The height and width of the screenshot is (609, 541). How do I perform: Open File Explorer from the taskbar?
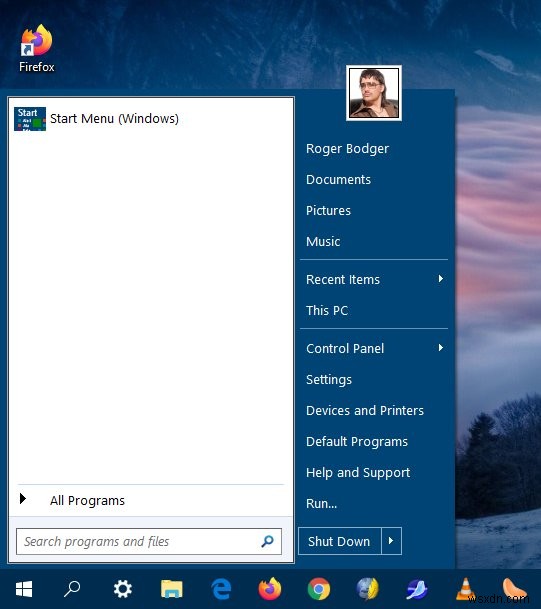click(x=172, y=589)
